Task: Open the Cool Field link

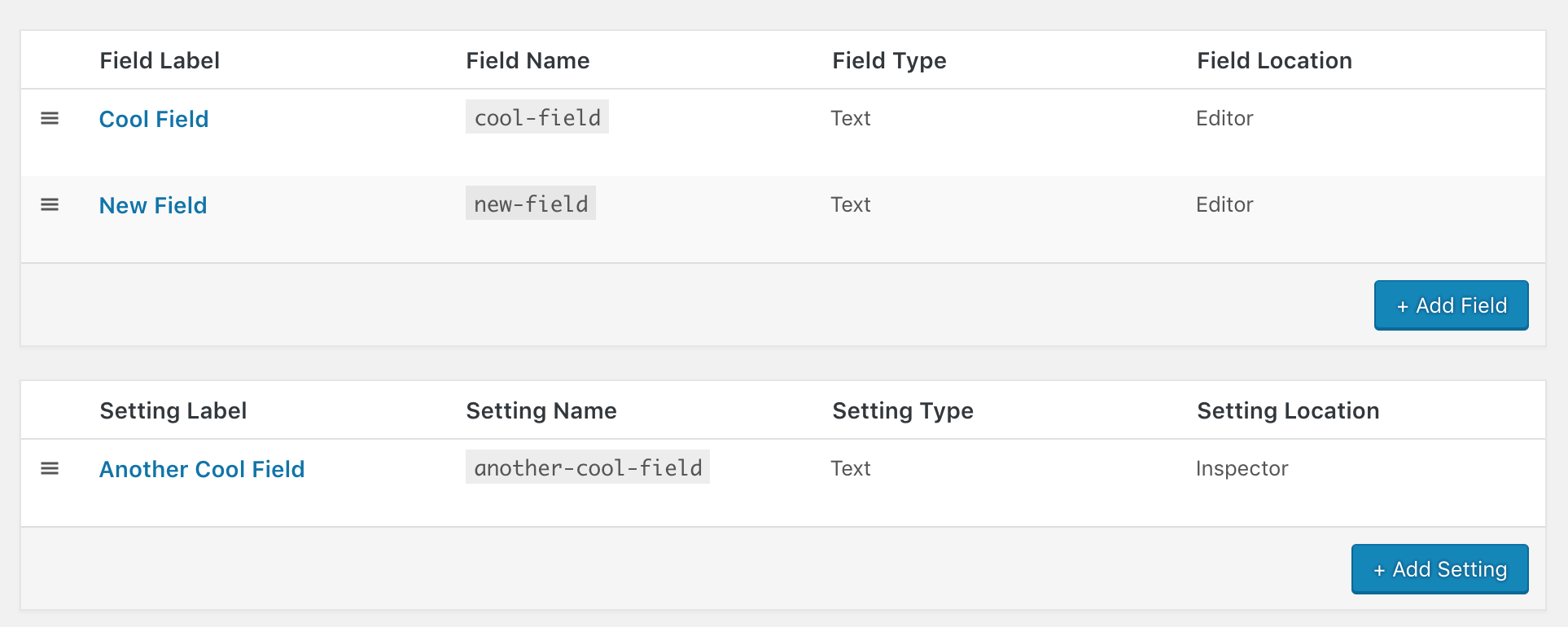Action: pos(154,119)
